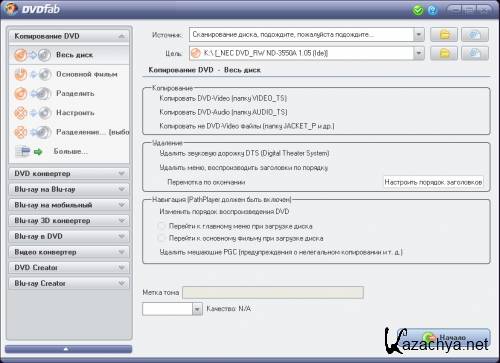
Task: Click the green checkmark icon in title bar
Action: tap(418, 10)
